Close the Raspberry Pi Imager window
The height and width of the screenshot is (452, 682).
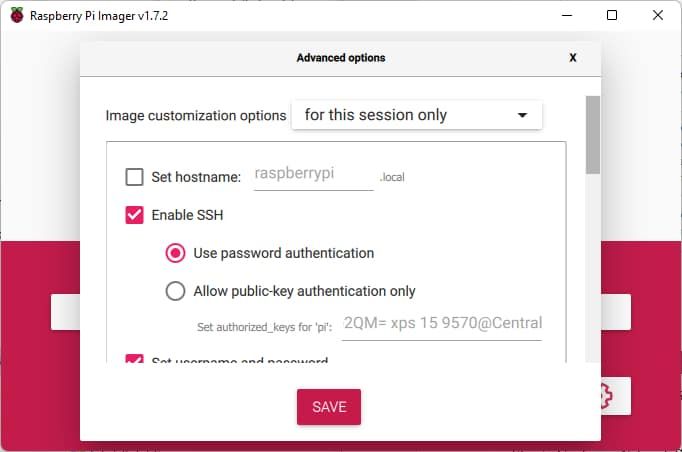(658, 15)
